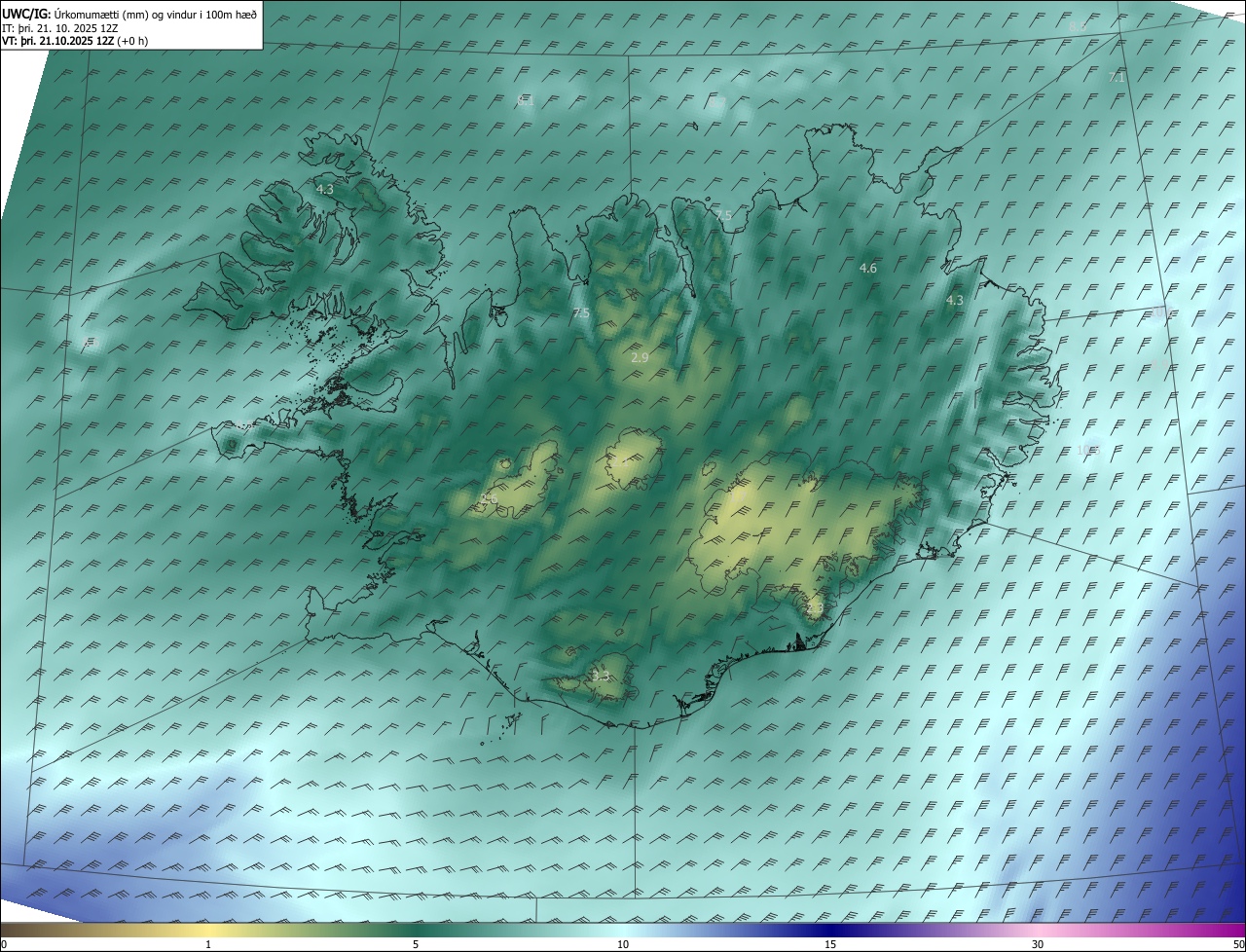Click the 'VT: þri. 21.10.2025 12Z (+0 h)' line
The width and height of the screenshot is (1246, 952).
pos(75,41)
